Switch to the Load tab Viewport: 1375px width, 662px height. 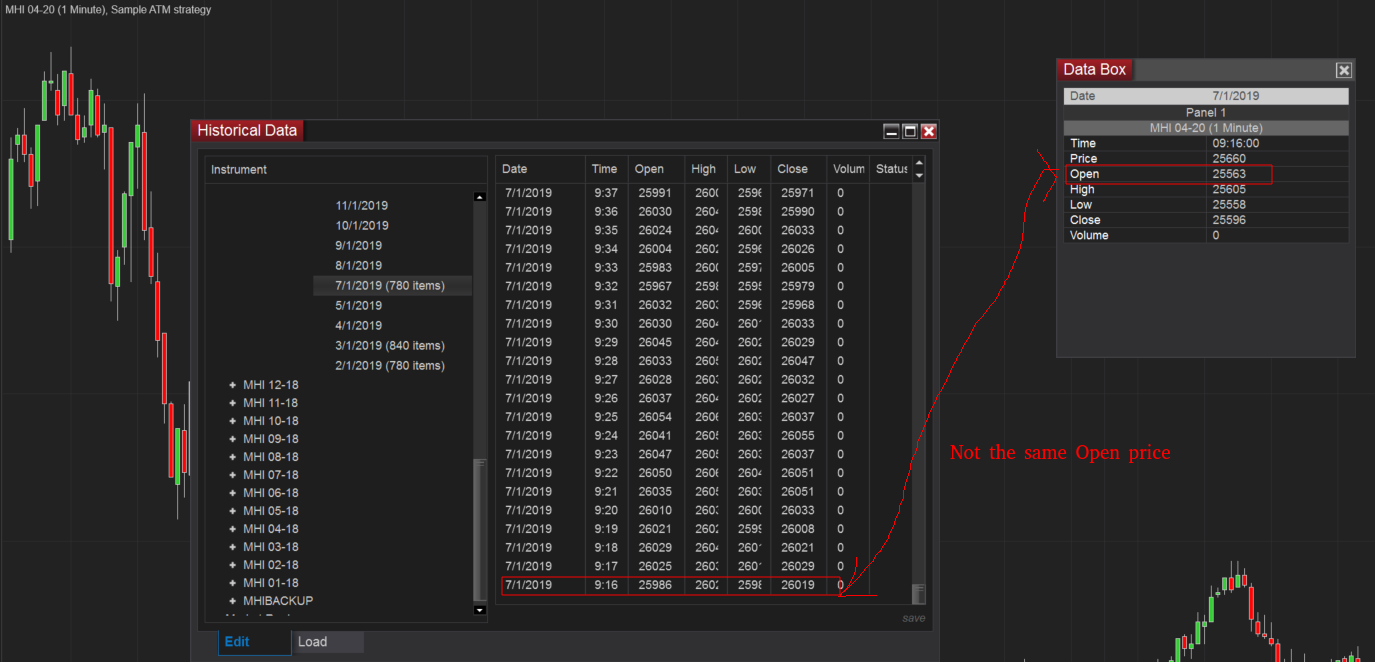[328, 642]
